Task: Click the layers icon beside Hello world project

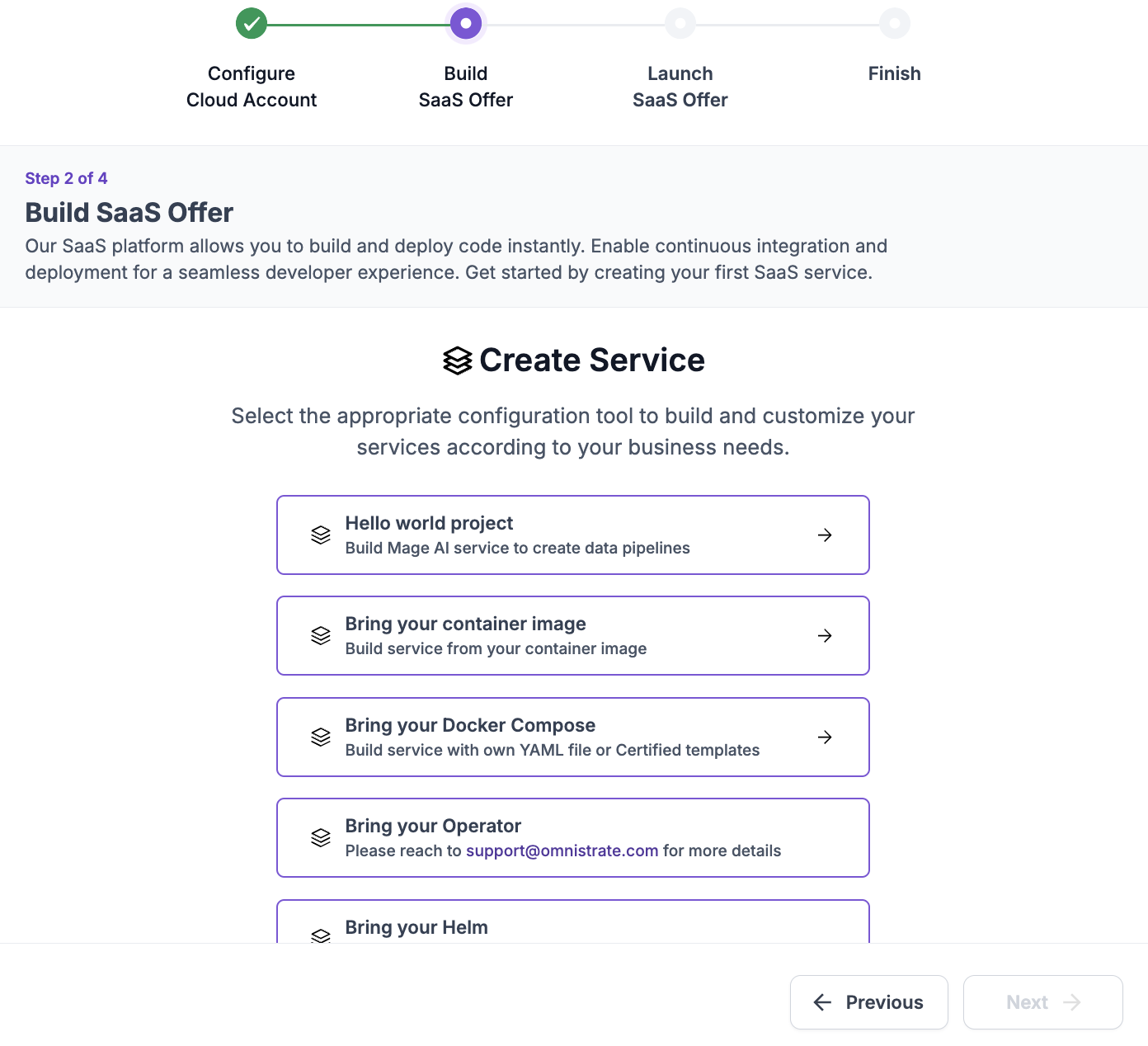Action: [x=321, y=535]
